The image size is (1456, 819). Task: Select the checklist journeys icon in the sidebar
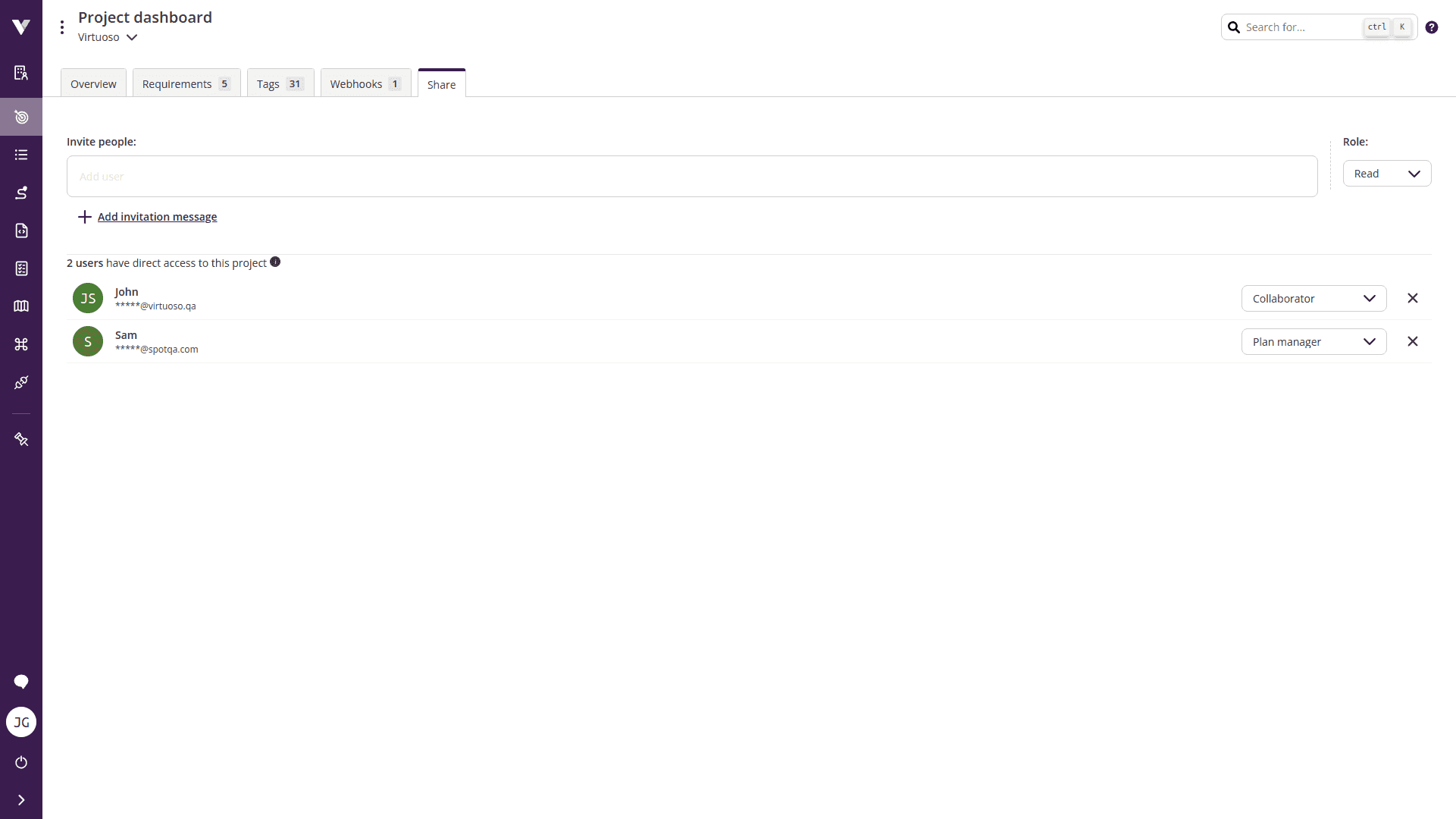coord(21,154)
